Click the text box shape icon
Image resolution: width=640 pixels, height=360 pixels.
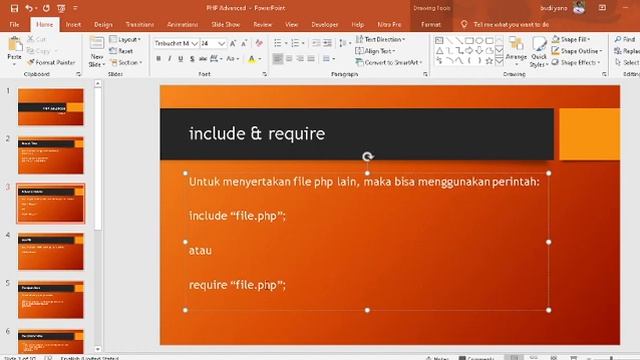439,40
